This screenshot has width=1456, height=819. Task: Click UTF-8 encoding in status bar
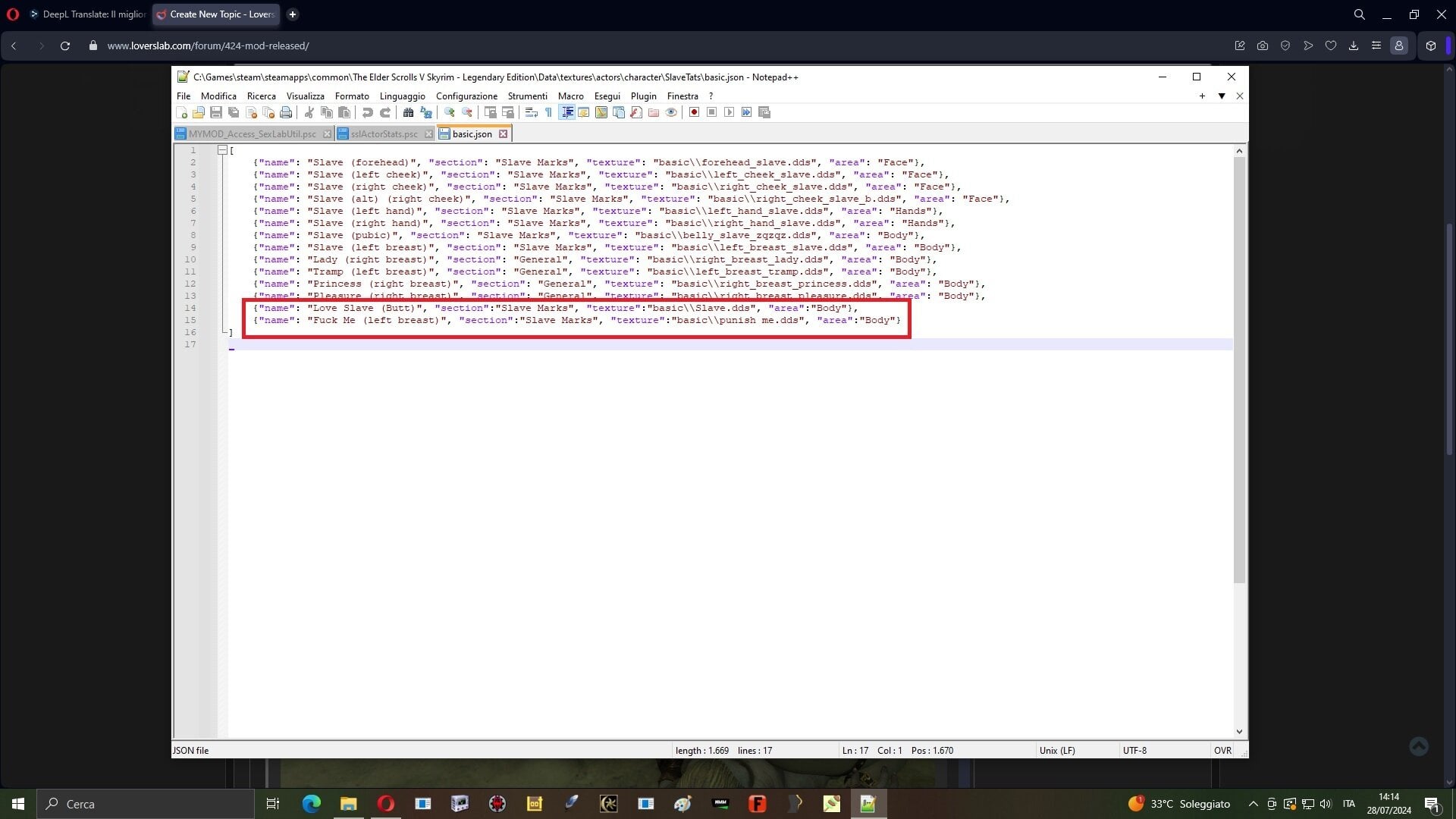click(1134, 751)
